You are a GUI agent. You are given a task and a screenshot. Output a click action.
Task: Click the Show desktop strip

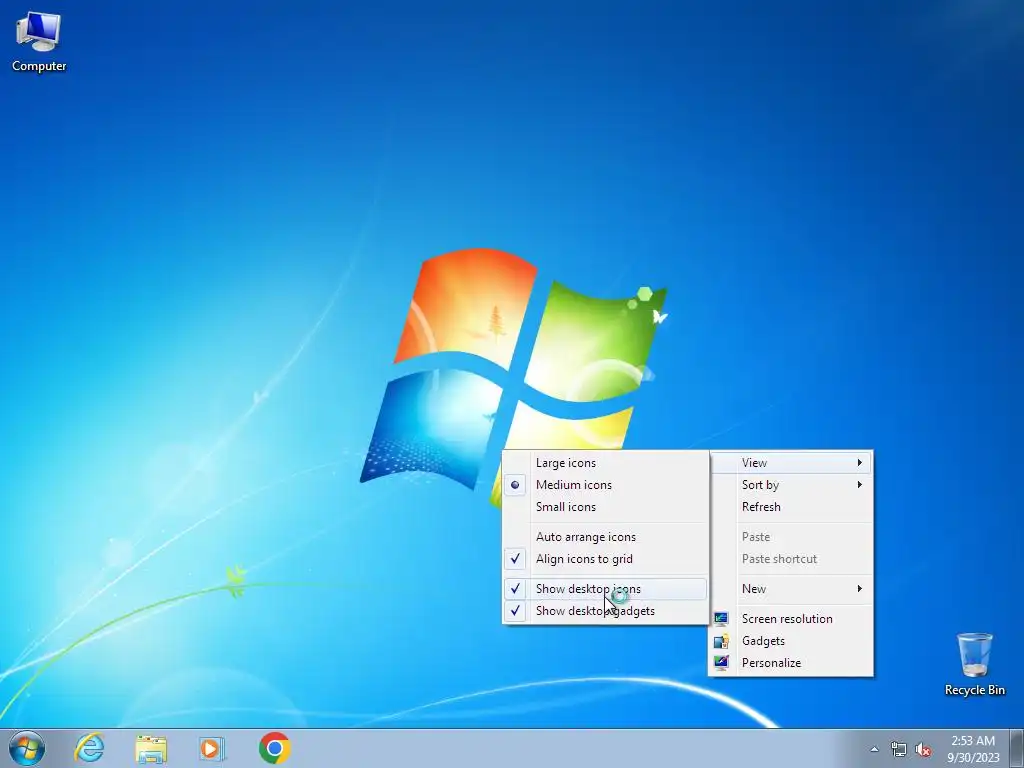point(1017,748)
